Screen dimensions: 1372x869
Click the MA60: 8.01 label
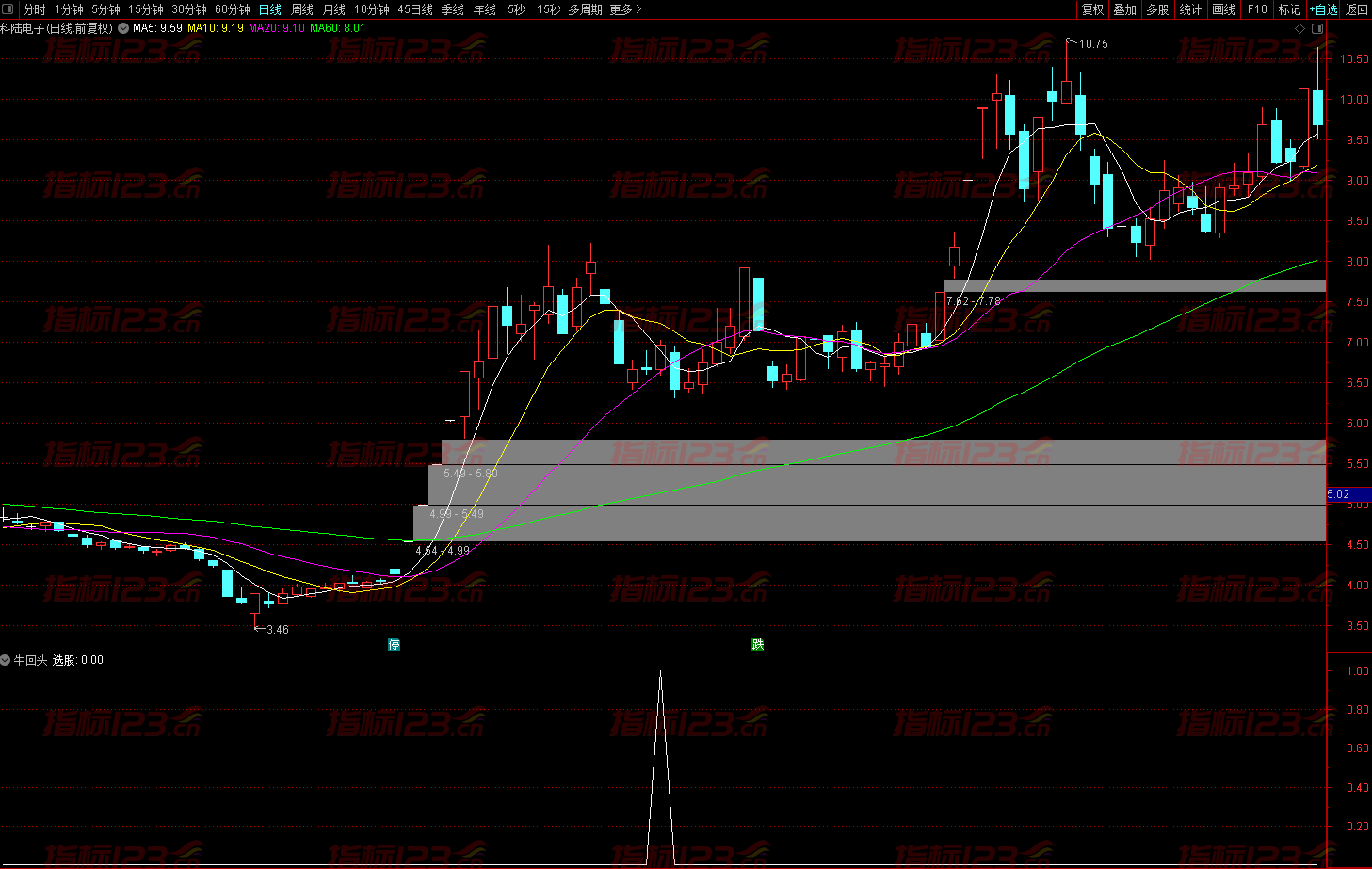pos(337,28)
